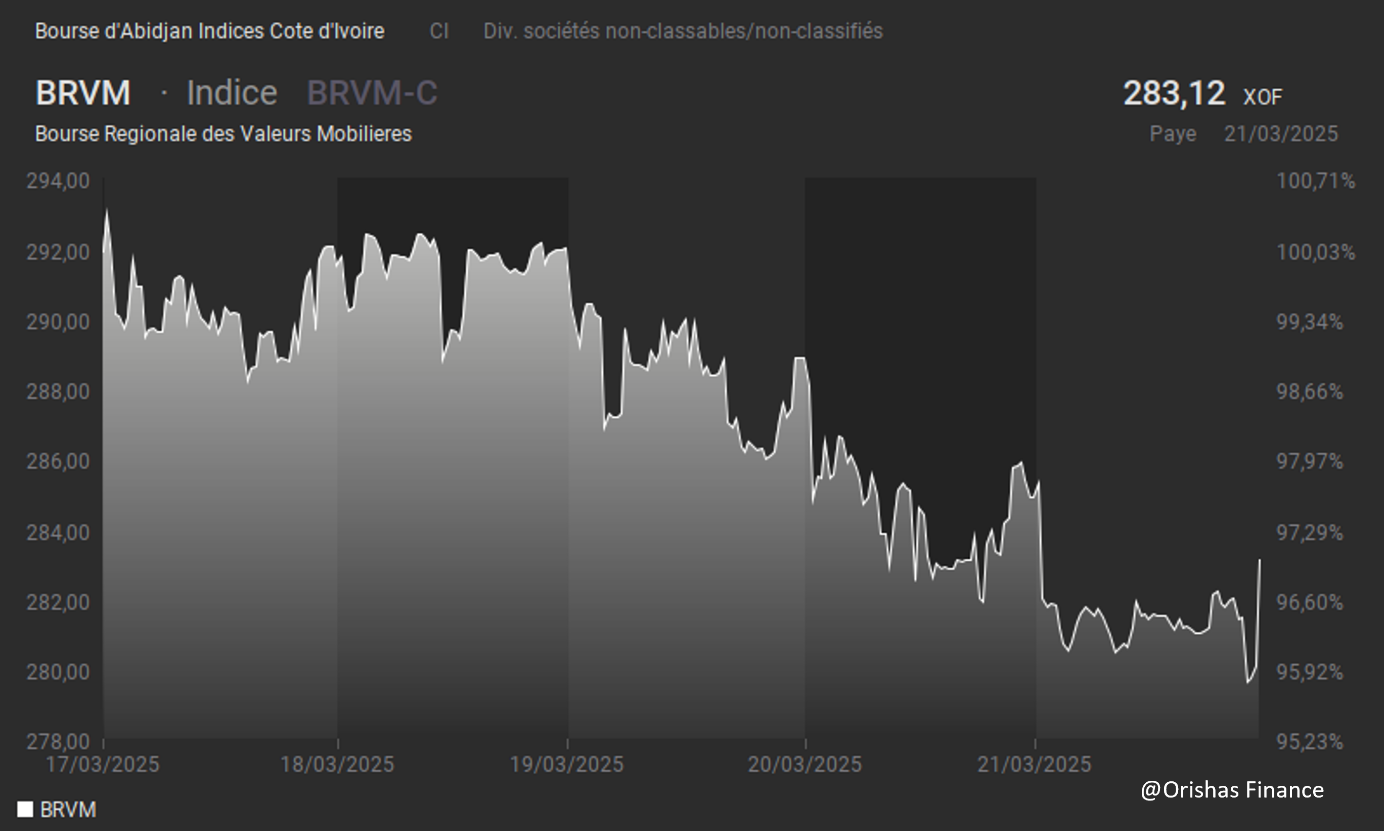Click the white BRVM legend swatch
The image size is (1384, 831).
click(25, 809)
